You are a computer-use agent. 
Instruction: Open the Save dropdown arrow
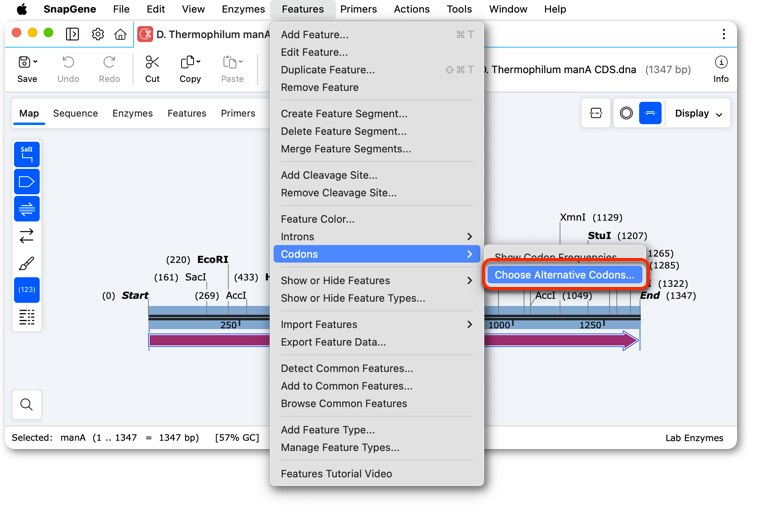coord(35,62)
